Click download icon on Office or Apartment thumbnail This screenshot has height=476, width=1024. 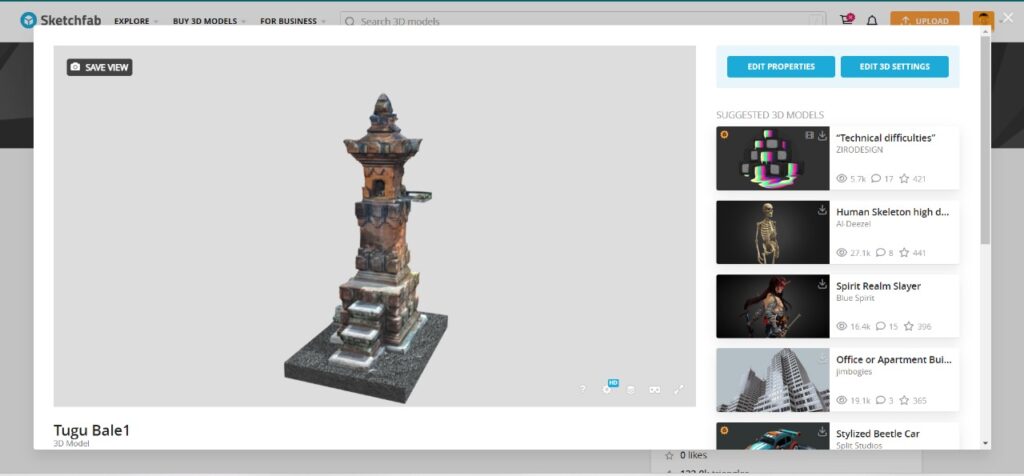pyautogui.click(x=822, y=357)
